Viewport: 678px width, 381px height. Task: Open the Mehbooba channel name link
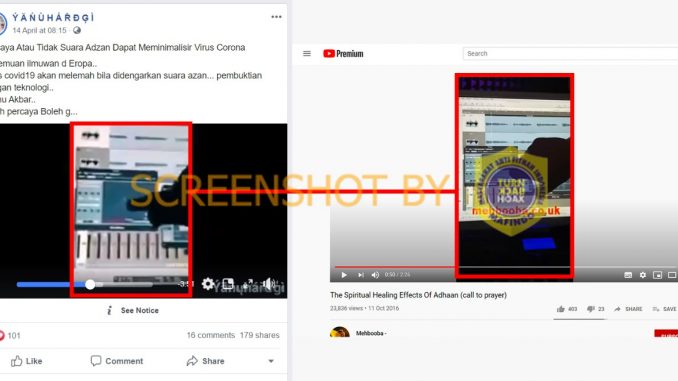(371, 333)
